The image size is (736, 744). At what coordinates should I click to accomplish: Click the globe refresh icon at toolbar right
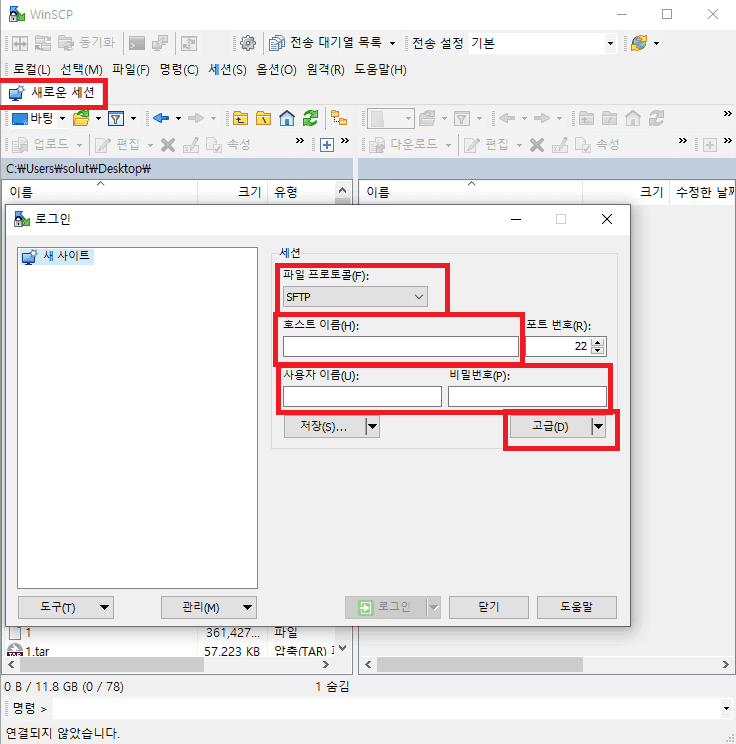coord(639,43)
